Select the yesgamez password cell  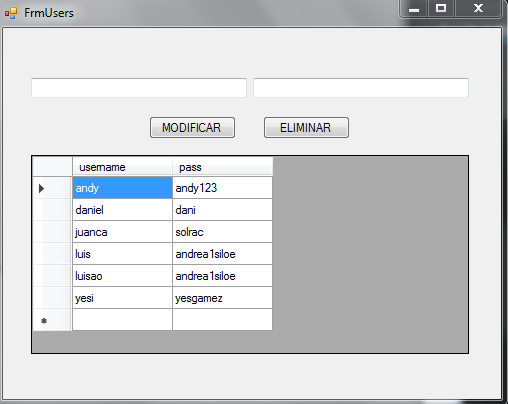[222, 298]
